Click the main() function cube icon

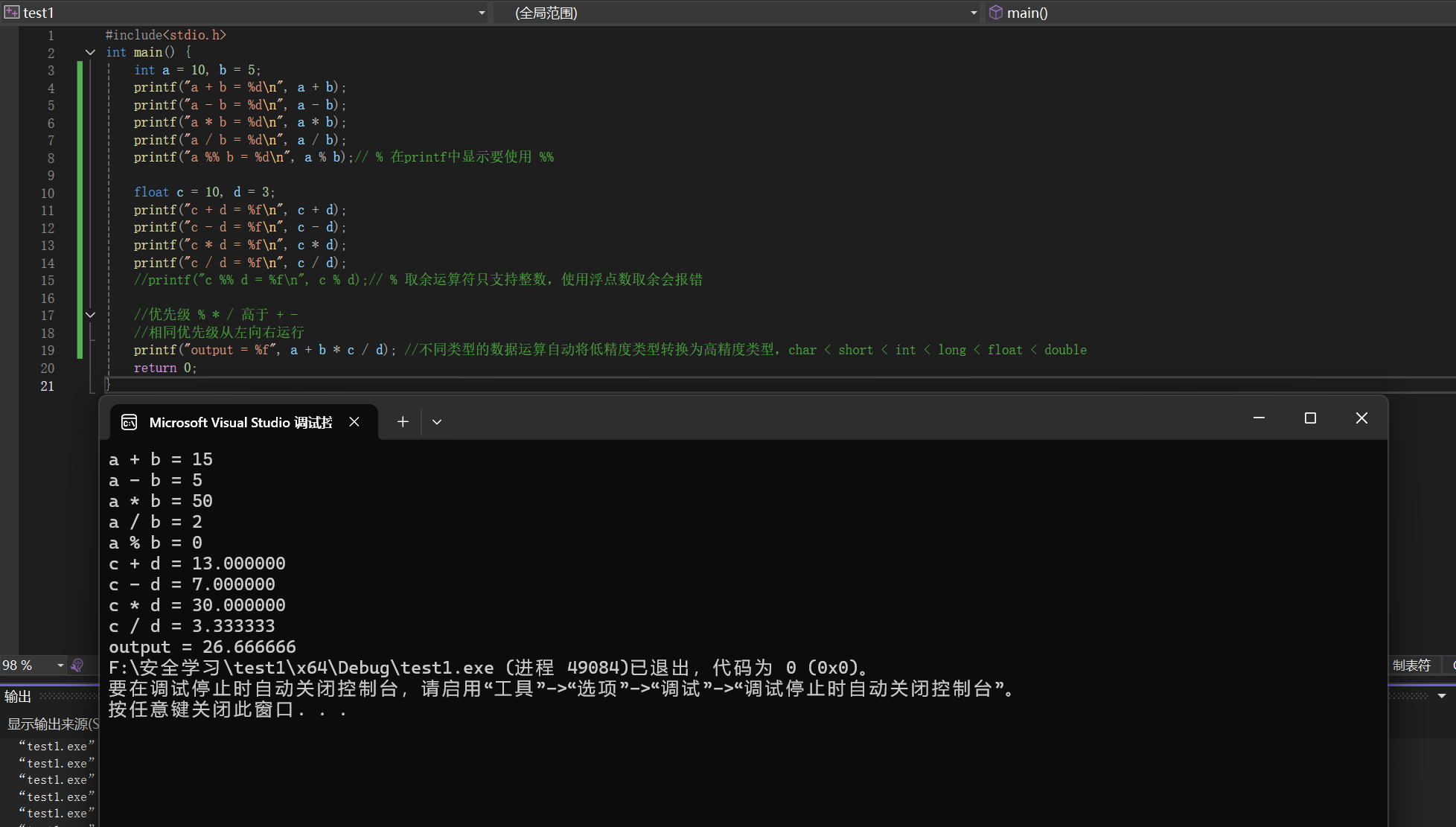click(x=995, y=13)
